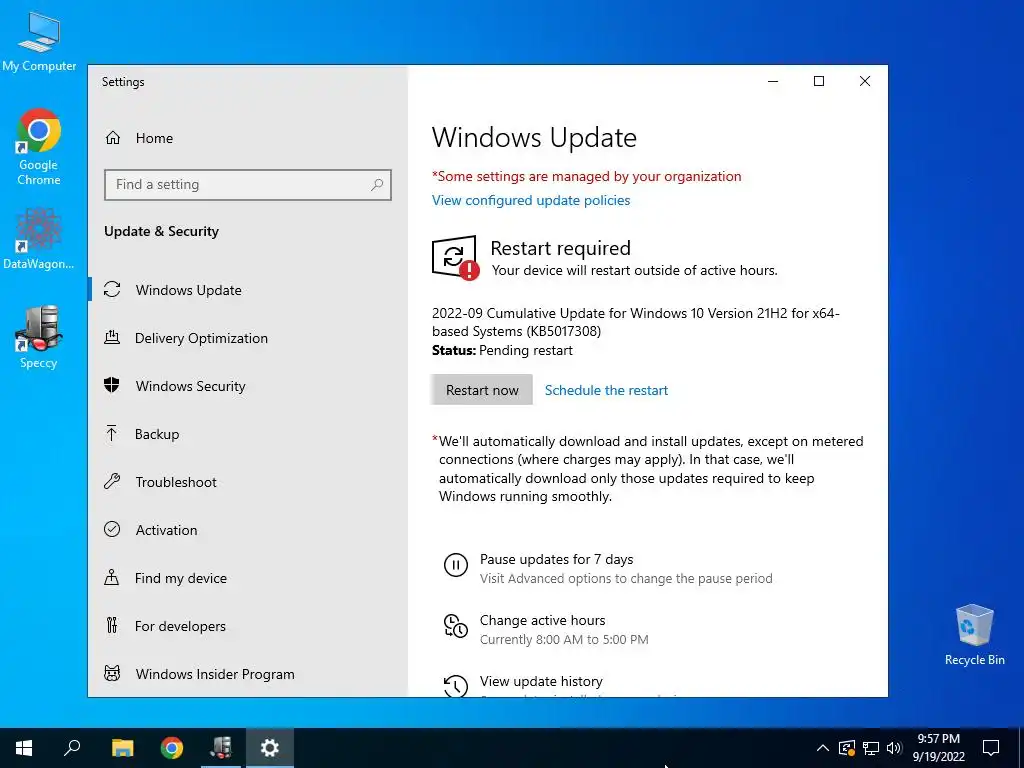This screenshot has height=768, width=1024.
Task: Select Pause updates for 7 days
Action: tap(556, 559)
